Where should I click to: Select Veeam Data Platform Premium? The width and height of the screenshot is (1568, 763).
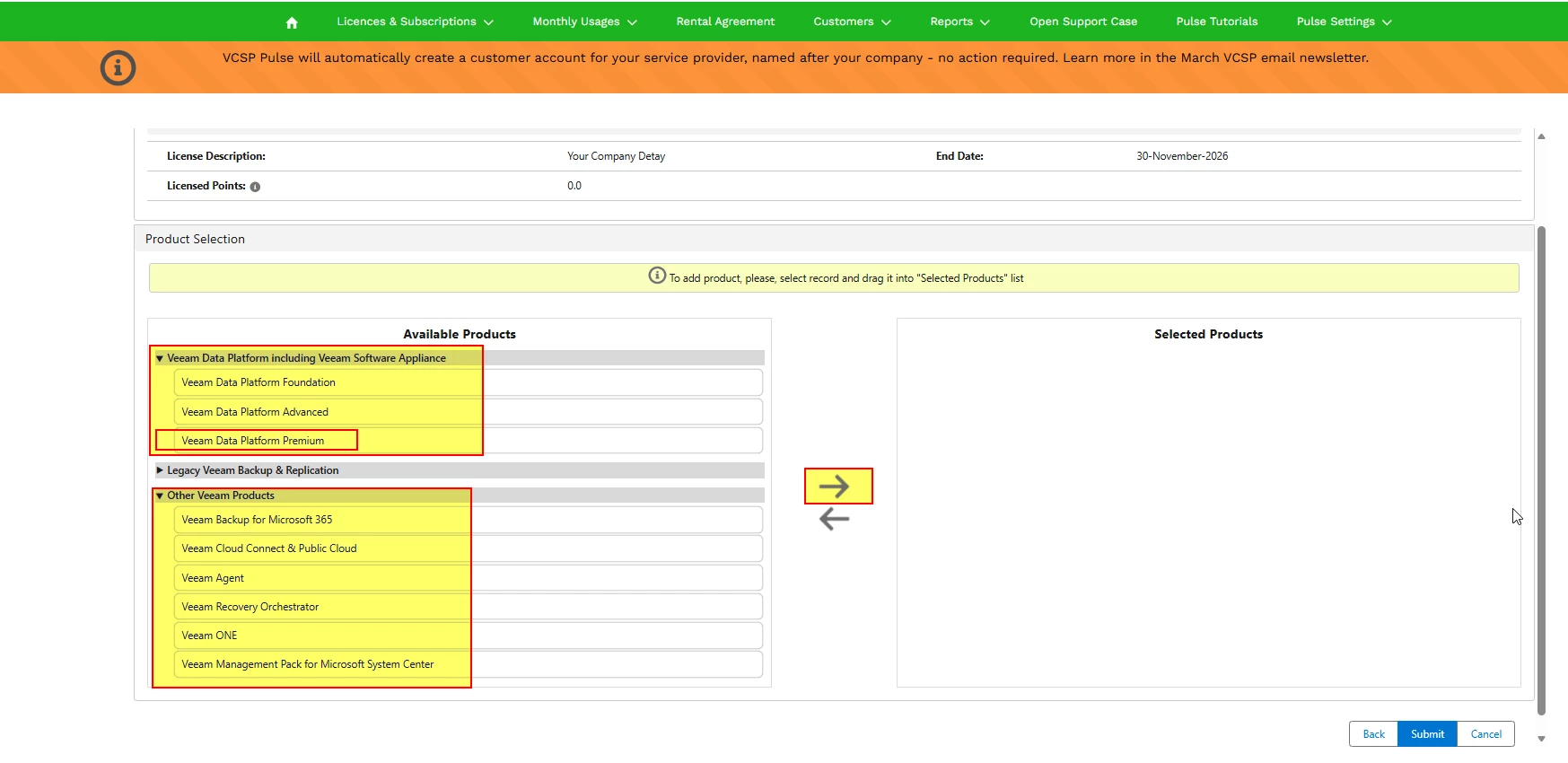point(468,441)
